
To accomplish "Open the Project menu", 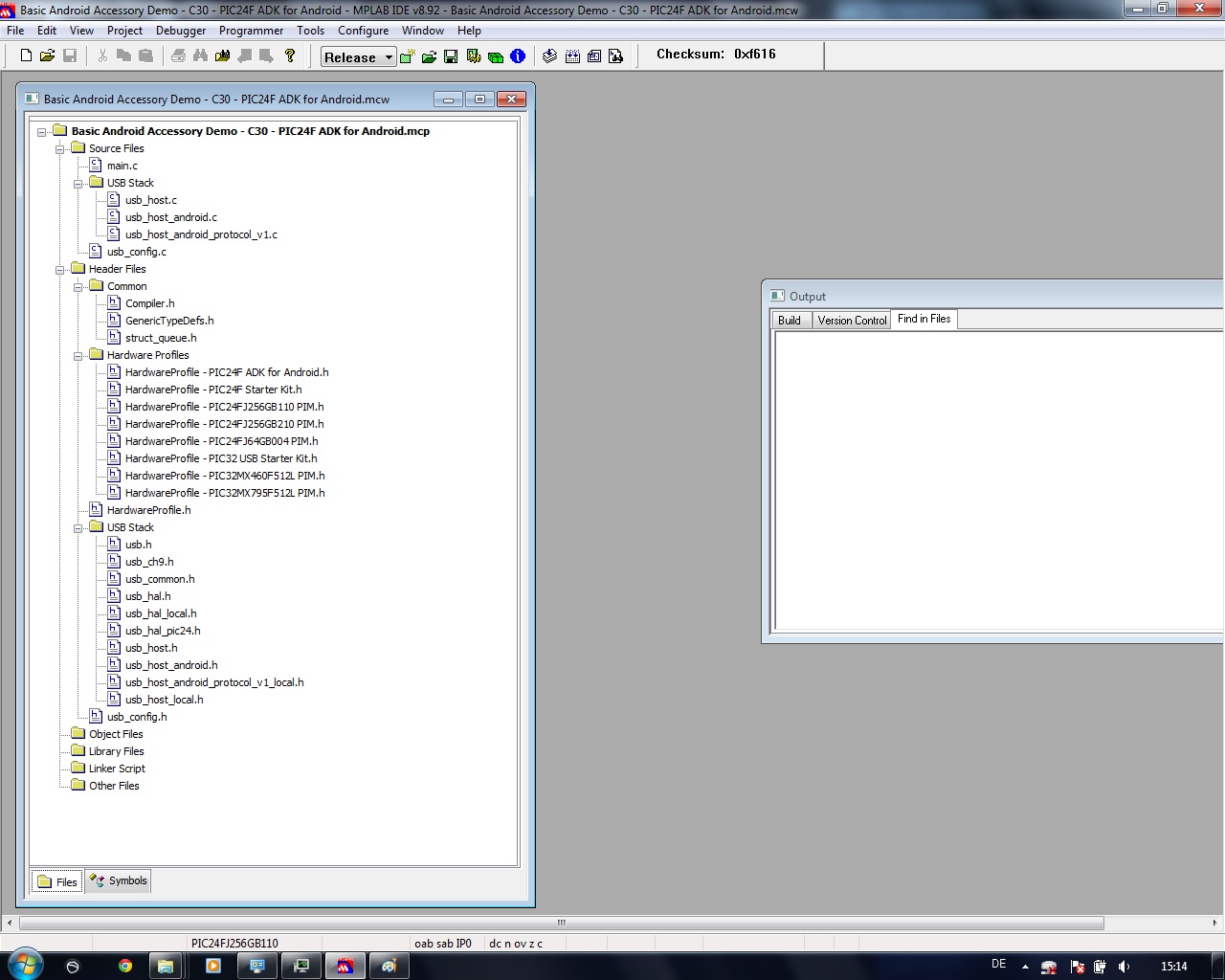I will (124, 31).
